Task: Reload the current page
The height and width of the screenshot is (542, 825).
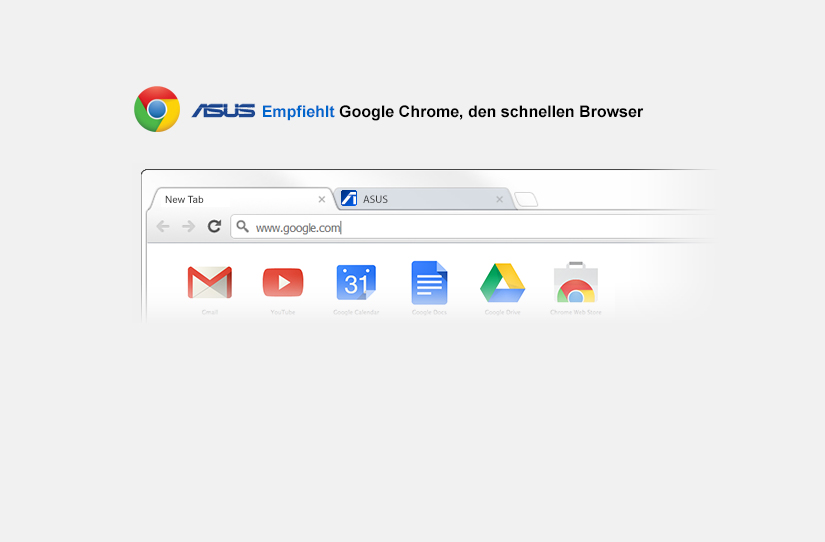Action: pos(214,226)
